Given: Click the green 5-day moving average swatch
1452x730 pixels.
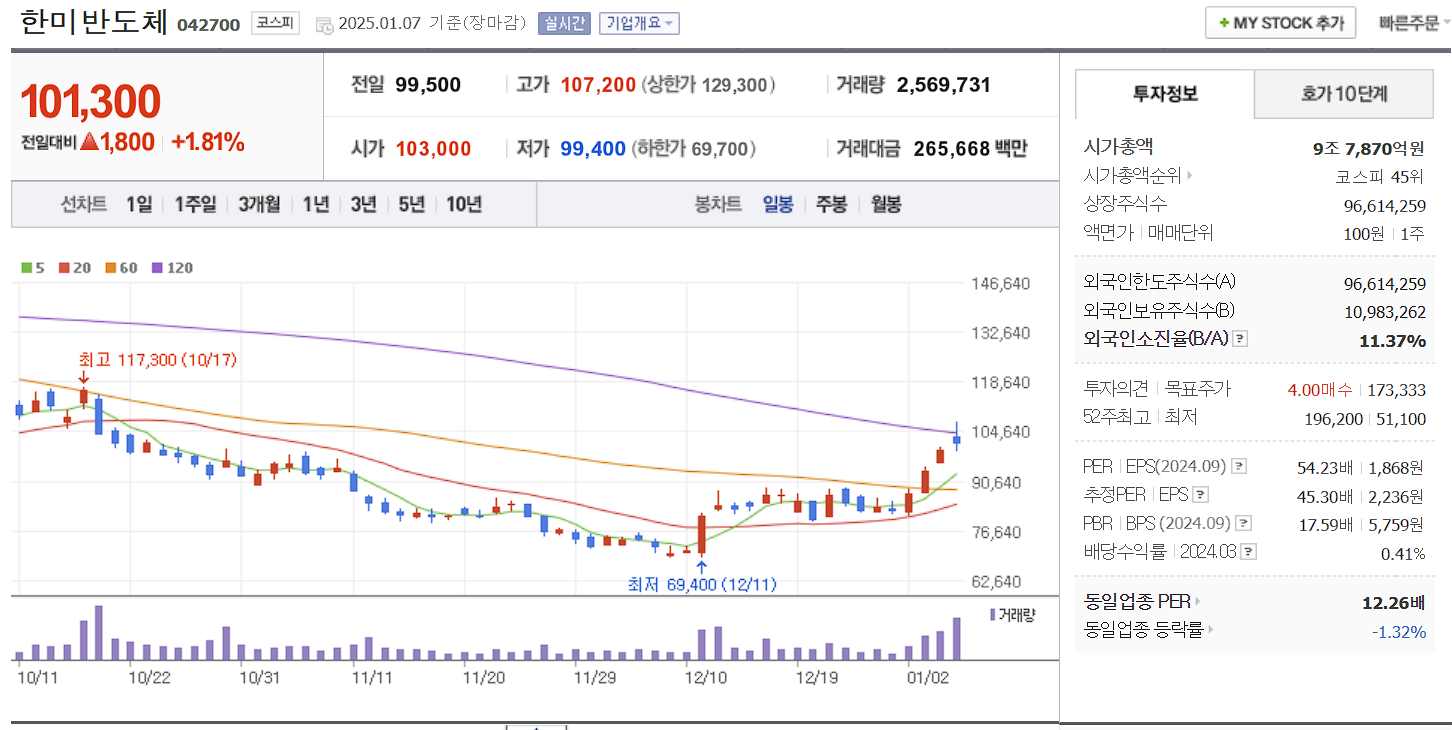Looking at the screenshot, I should 24,268.
